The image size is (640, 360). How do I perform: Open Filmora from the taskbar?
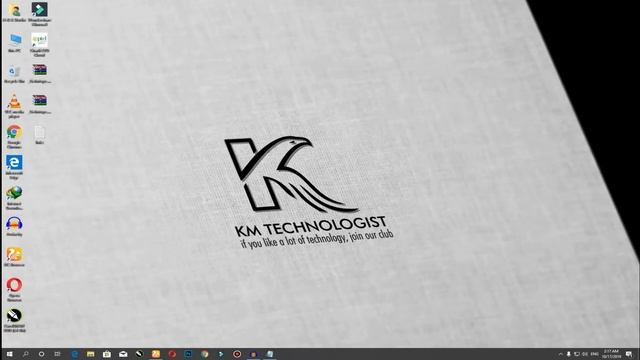[x=221, y=354]
